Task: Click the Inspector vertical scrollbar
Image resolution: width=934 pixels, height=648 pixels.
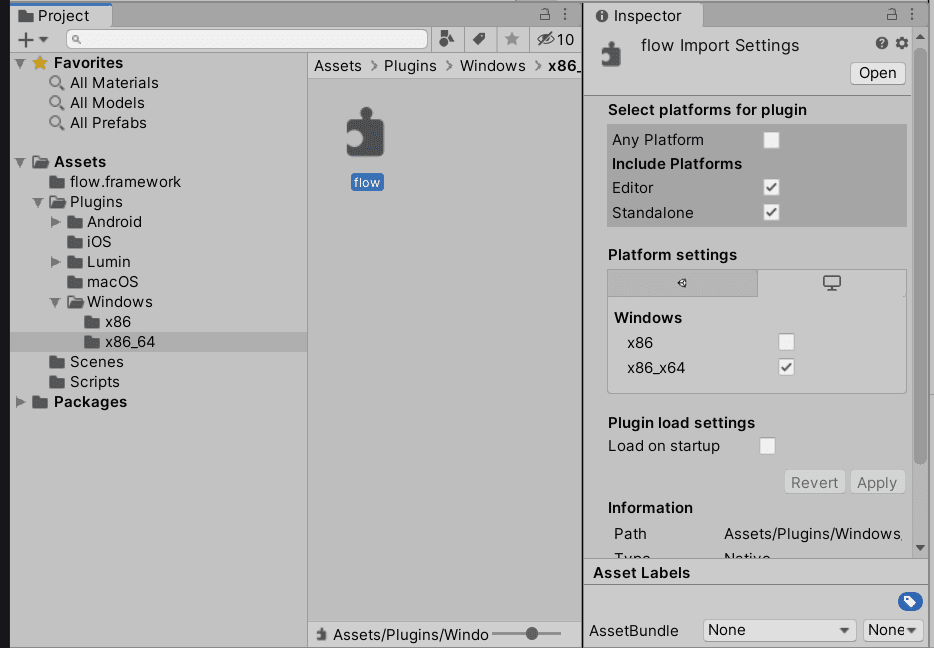Action: tap(920, 256)
